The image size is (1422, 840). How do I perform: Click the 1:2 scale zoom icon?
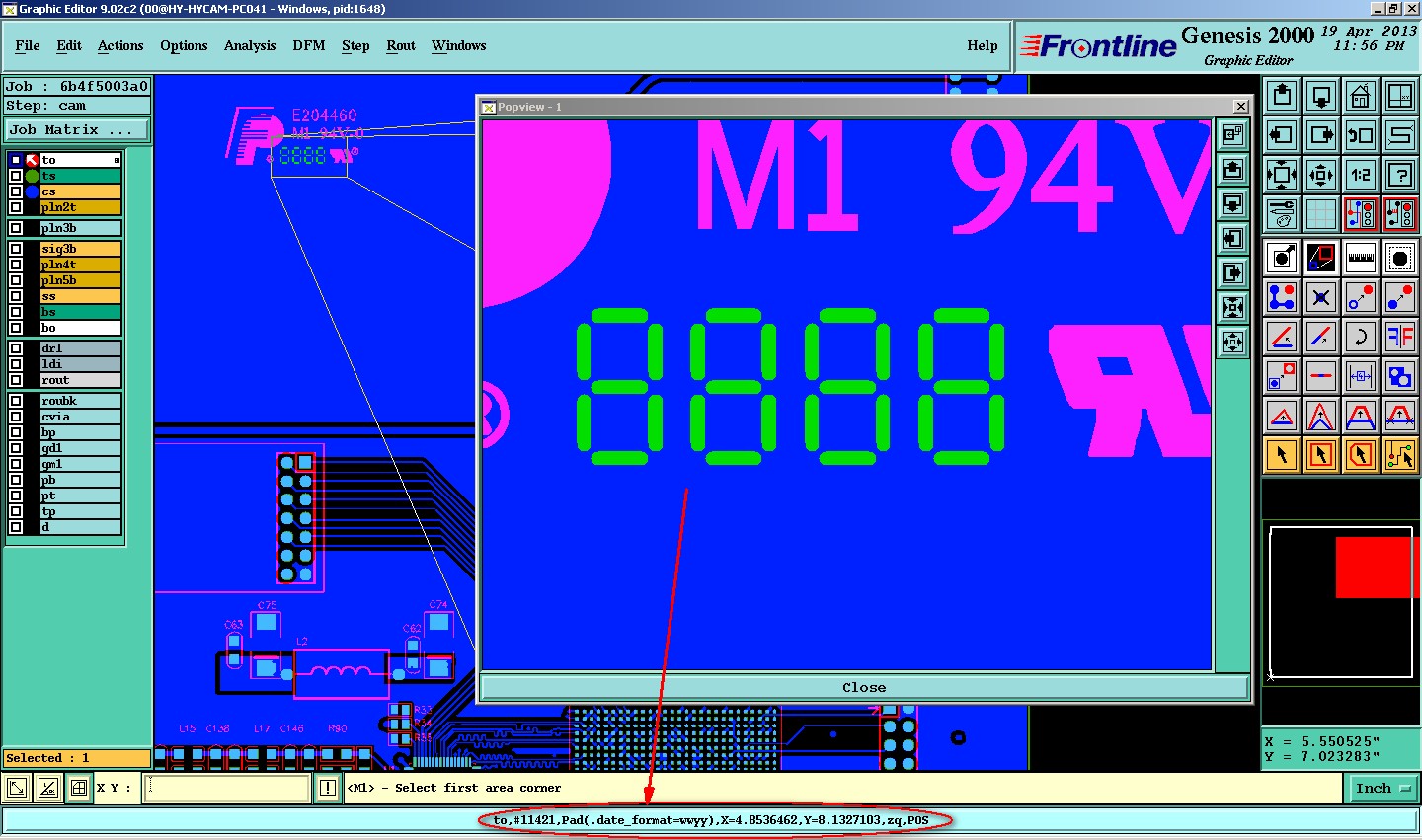(x=1361, y=175)
